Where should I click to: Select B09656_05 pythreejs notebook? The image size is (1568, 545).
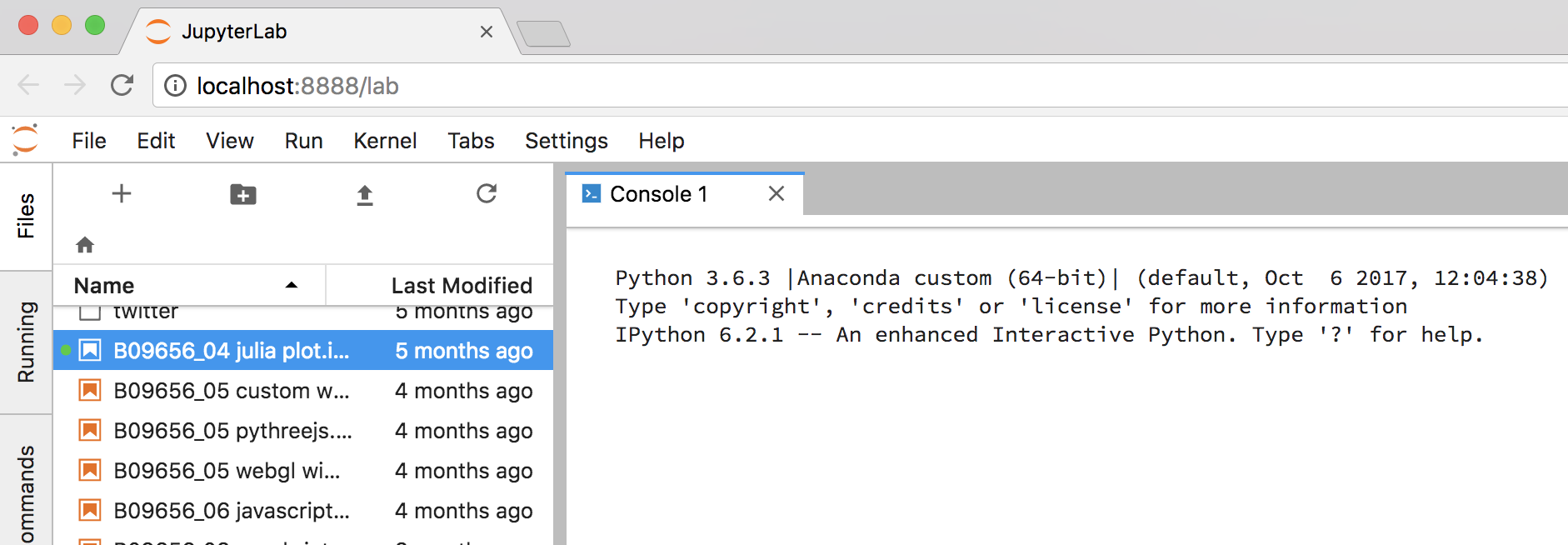(303, 430)
